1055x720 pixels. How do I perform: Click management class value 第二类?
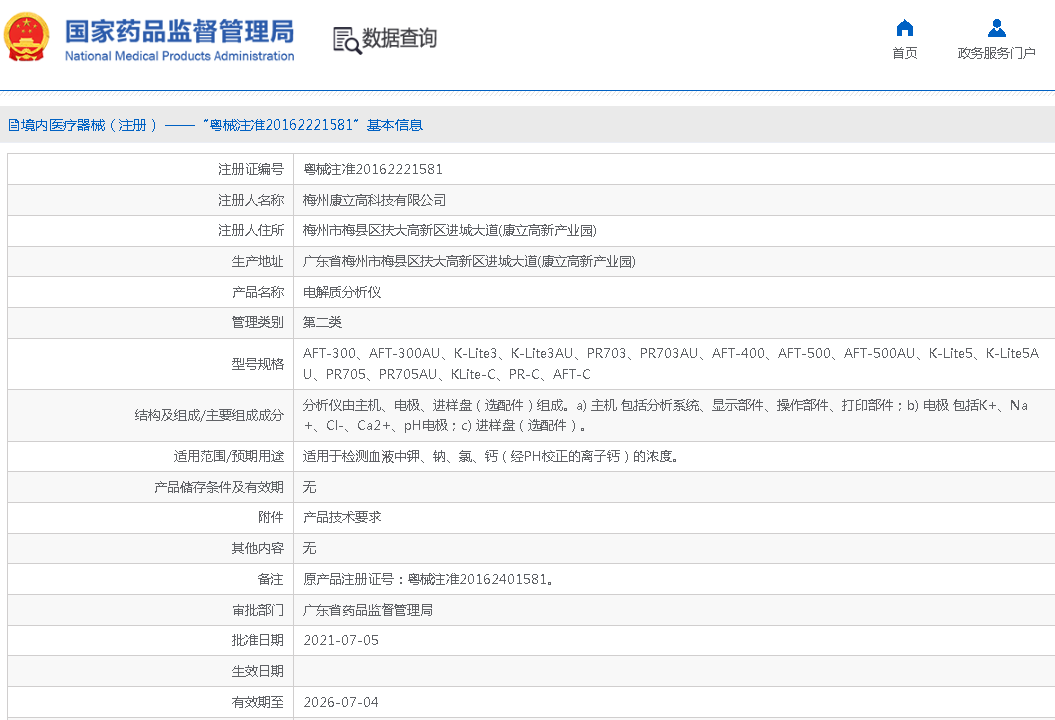[x=322, y=322]
